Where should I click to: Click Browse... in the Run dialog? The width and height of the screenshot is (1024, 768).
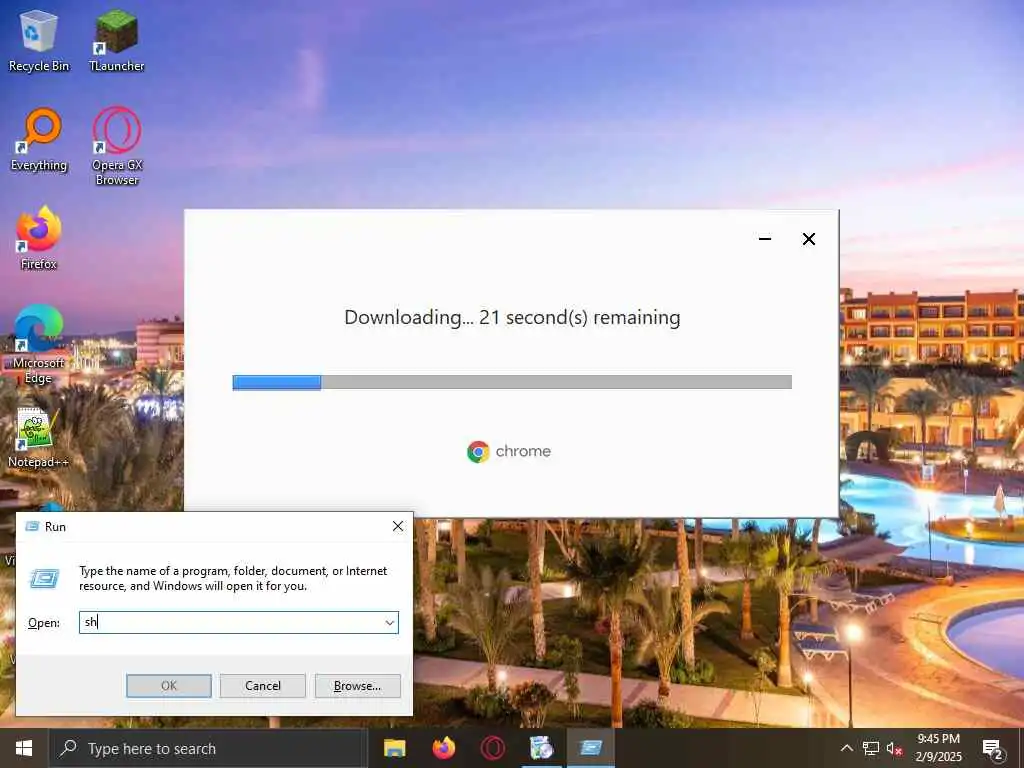coord(357,686)
